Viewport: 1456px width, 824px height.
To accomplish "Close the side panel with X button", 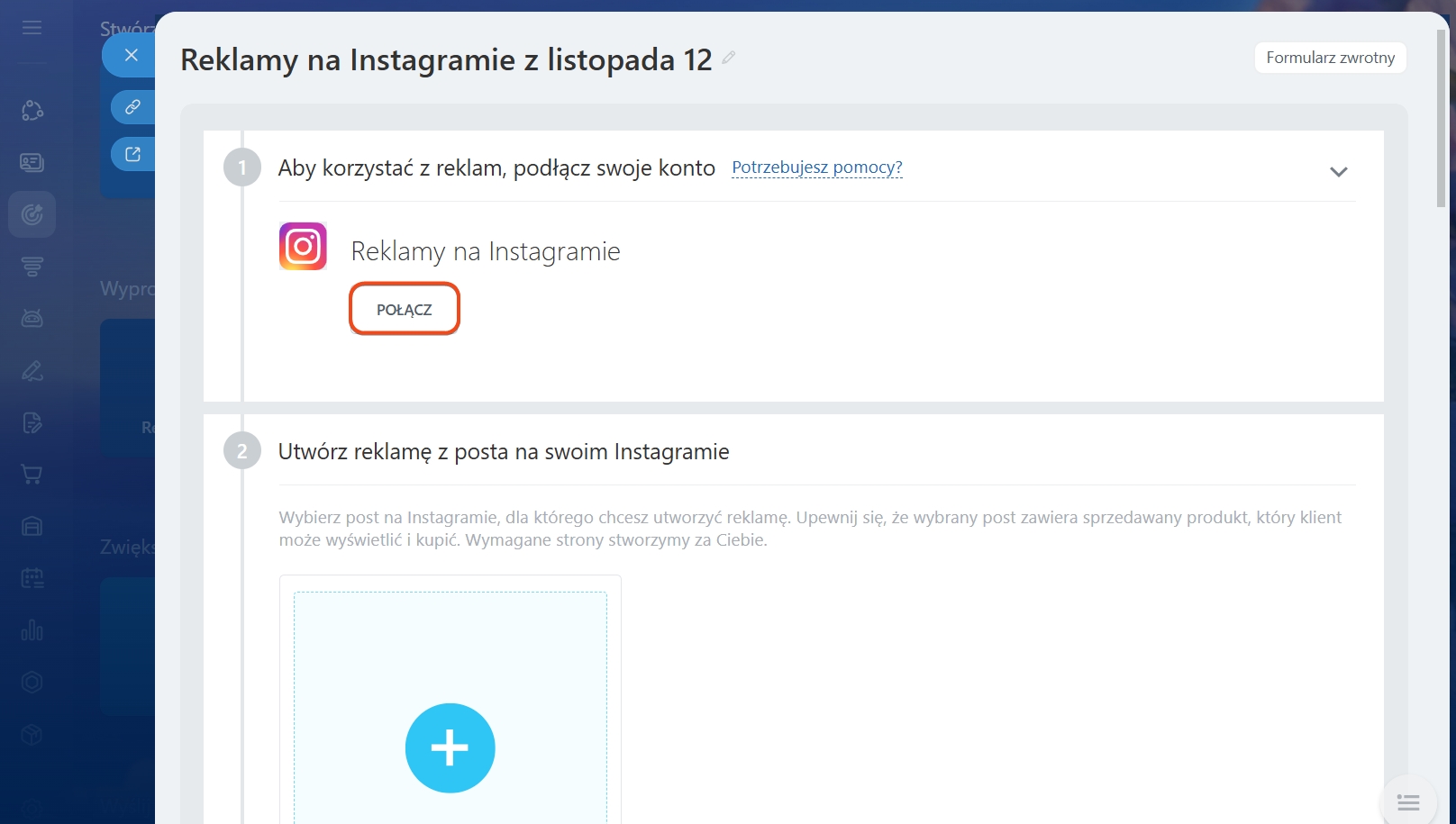I will pyautogui.click(x=132, y=55).
